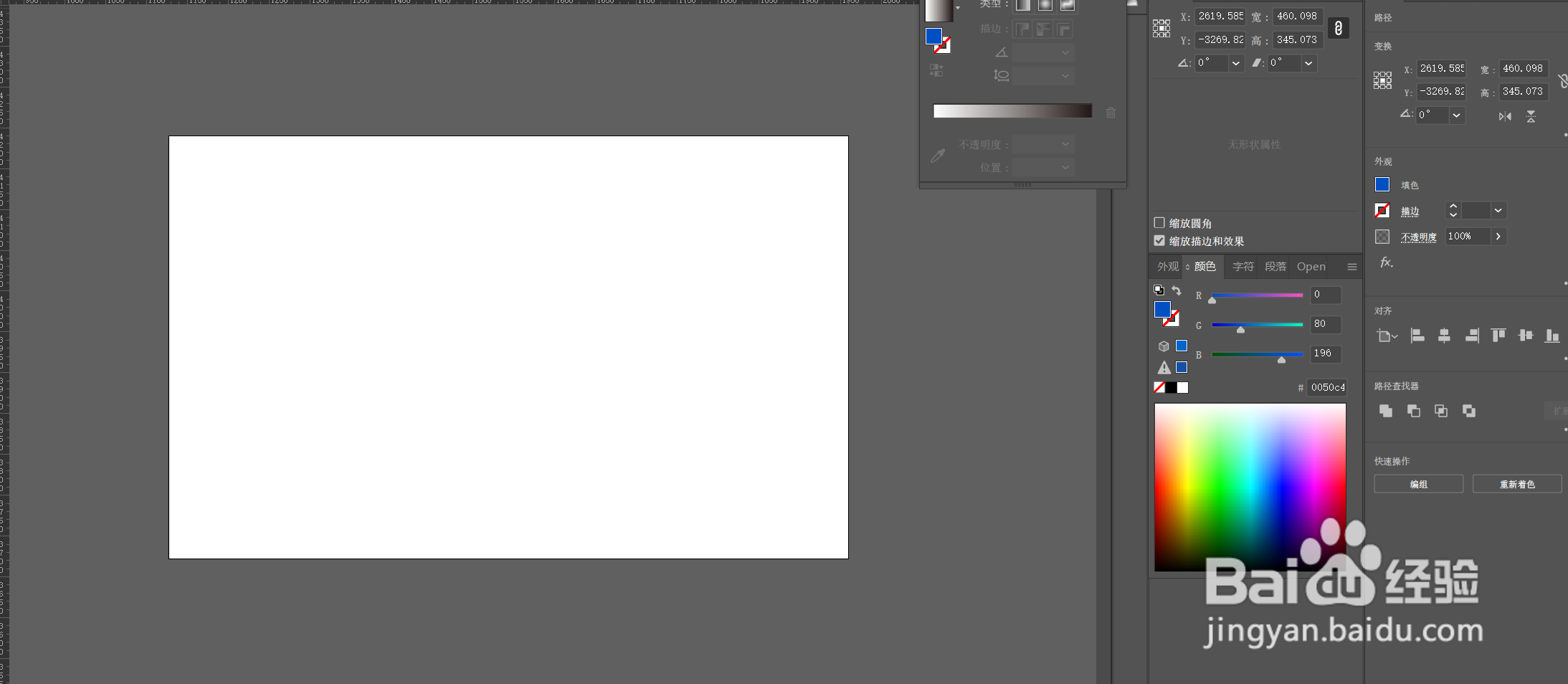Click the reverse gradient icon in gradient panel
The height and width of the screenshot is (684, 1568).
coord(936,70)
